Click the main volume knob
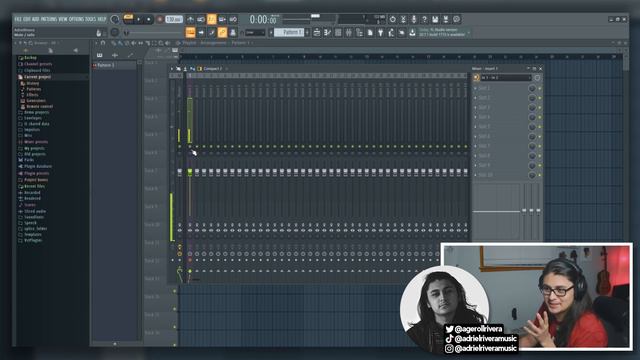The image size is (640, 360). click(x=115, y=19)
